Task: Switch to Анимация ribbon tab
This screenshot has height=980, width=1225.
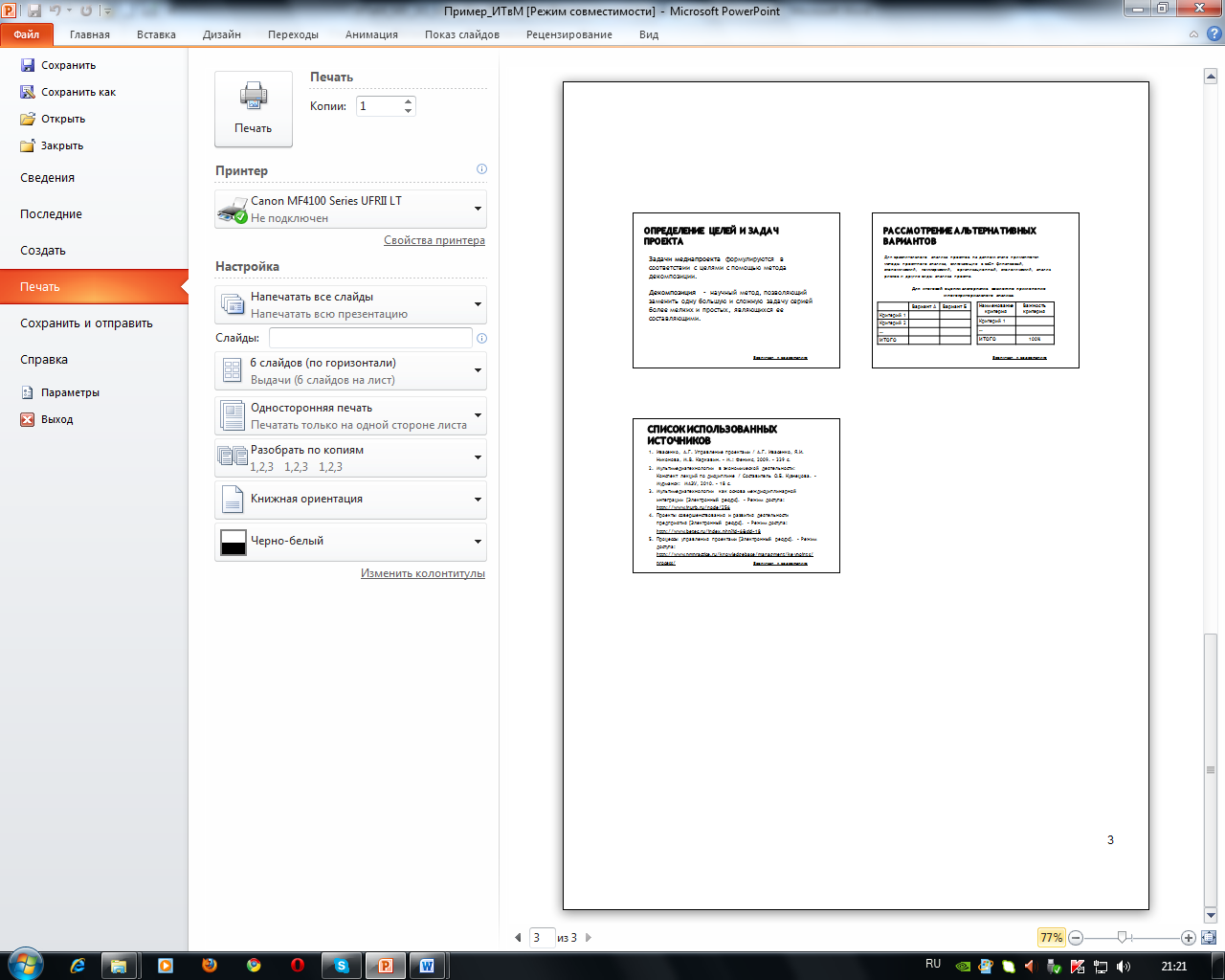Action: [371, 34]
